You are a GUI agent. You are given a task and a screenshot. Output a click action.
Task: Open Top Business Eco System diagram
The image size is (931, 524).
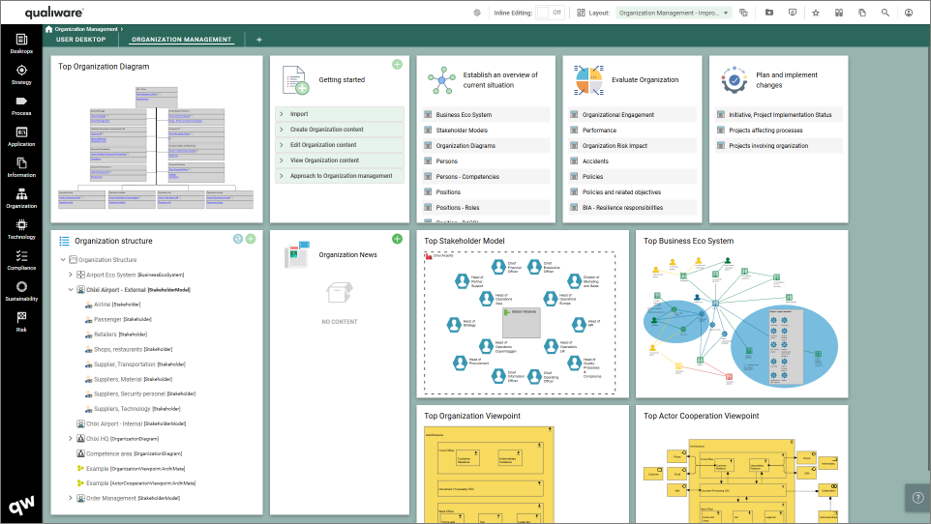click(742, 321)
